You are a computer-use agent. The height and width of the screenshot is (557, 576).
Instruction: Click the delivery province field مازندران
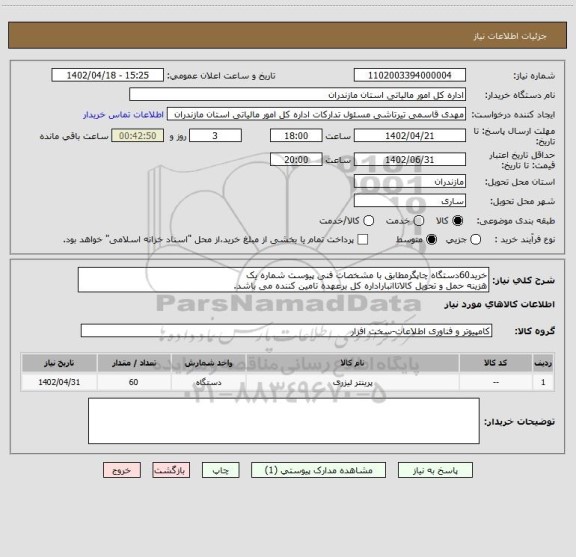tap(410, 182)
